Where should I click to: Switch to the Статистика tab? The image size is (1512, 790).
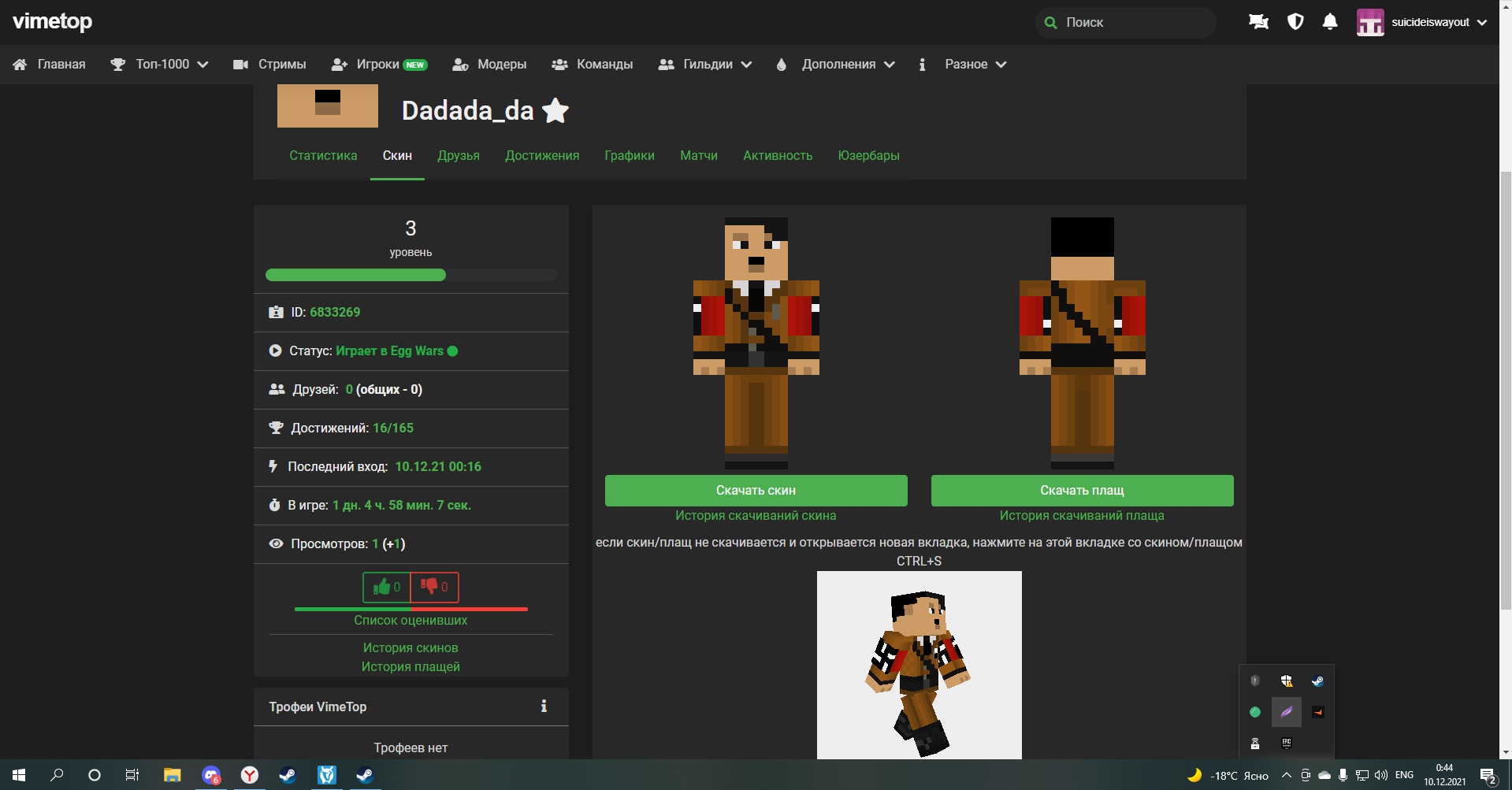(x=323, y=156)
